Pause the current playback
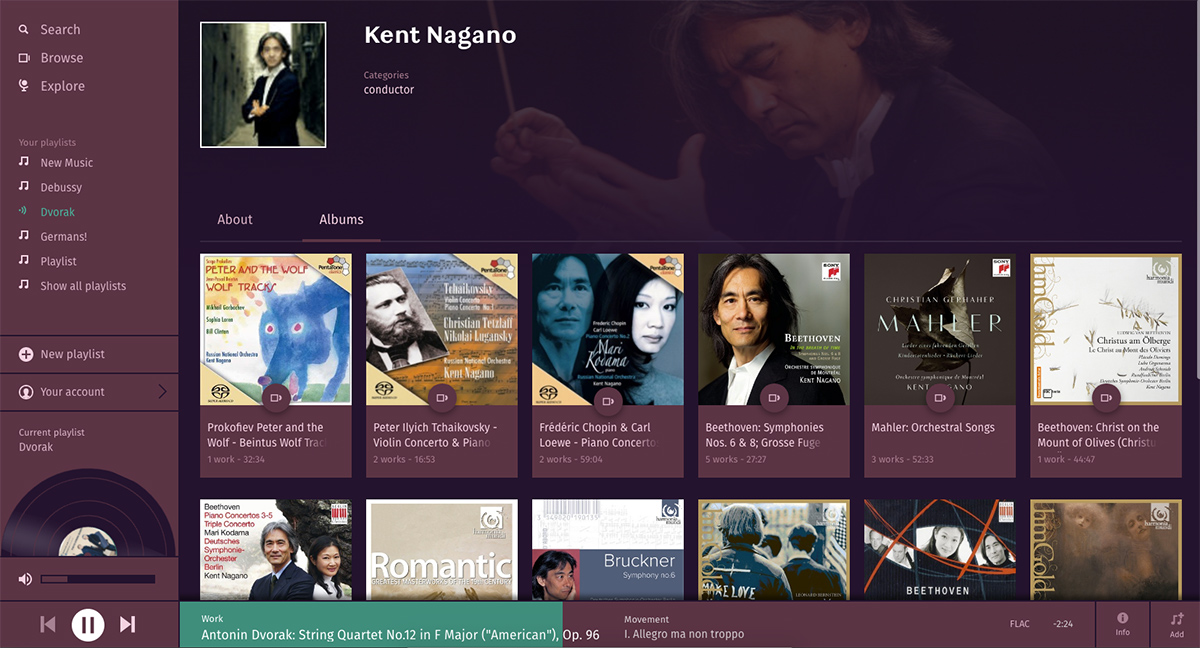Image resolution: width=1200 pixels, height=648 pixels. click(x=88, y=625)
